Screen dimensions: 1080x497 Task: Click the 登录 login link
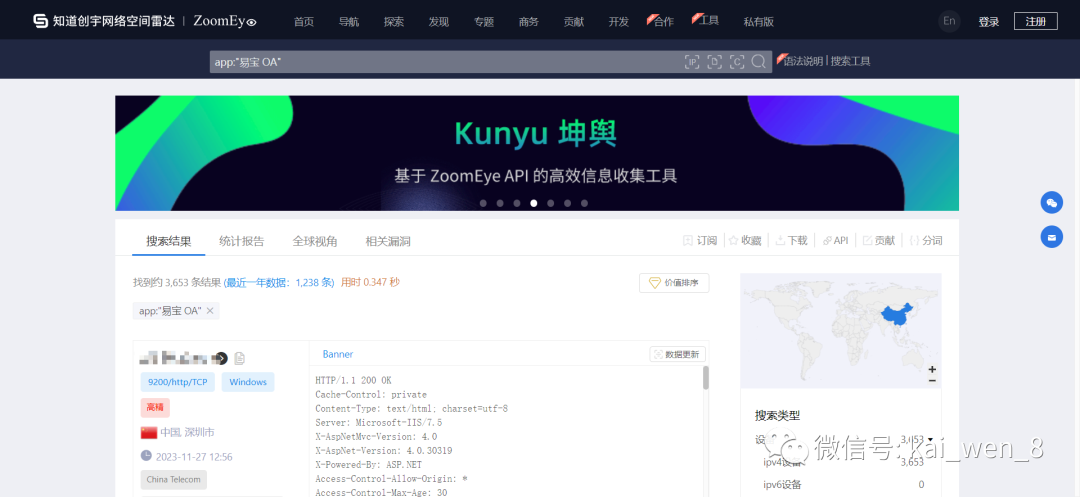988,21
